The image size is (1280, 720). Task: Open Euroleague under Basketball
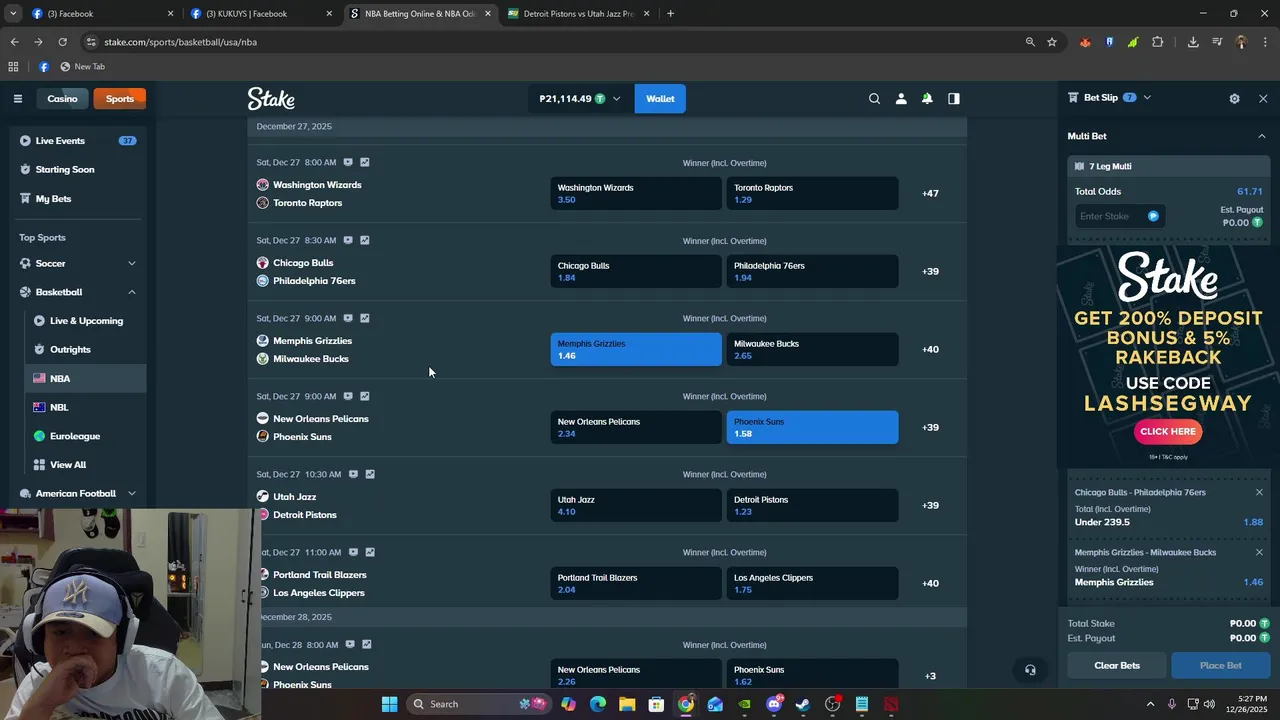[85, 436]
